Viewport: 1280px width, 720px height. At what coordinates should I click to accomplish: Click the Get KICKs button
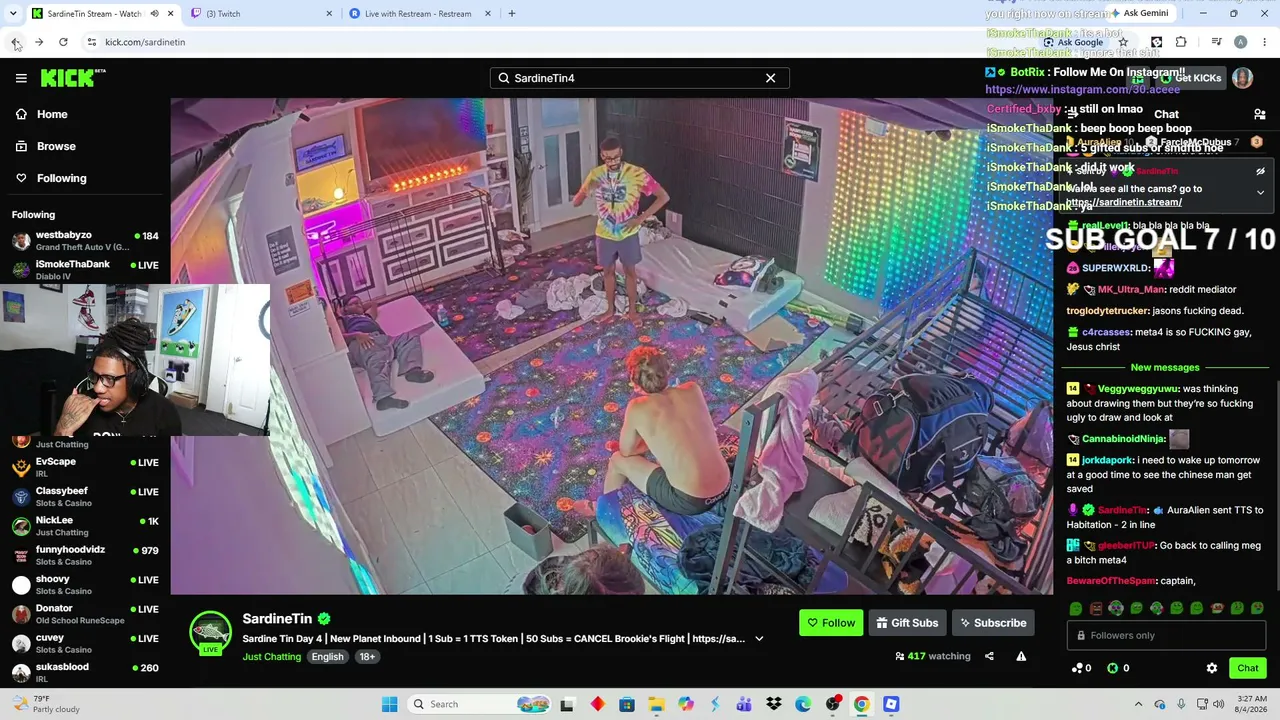pos(1190,78)
